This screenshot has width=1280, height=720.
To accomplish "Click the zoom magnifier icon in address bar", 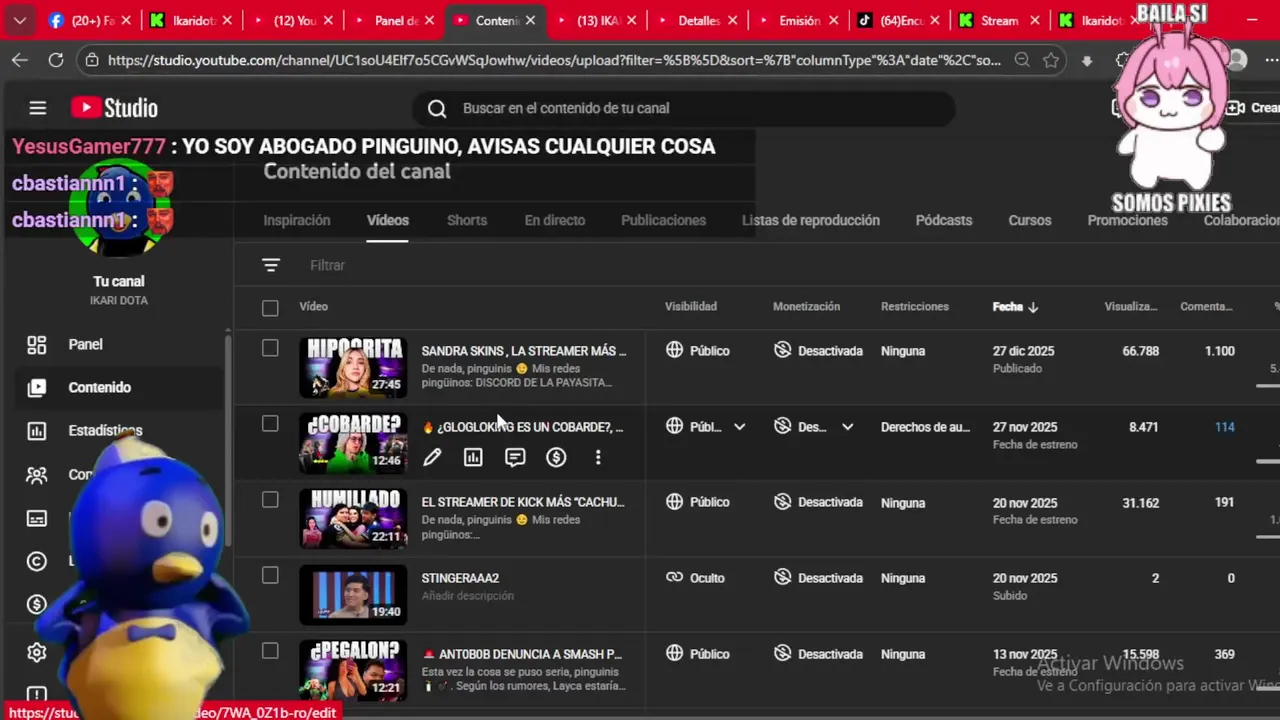I will tap(1022, 60).
